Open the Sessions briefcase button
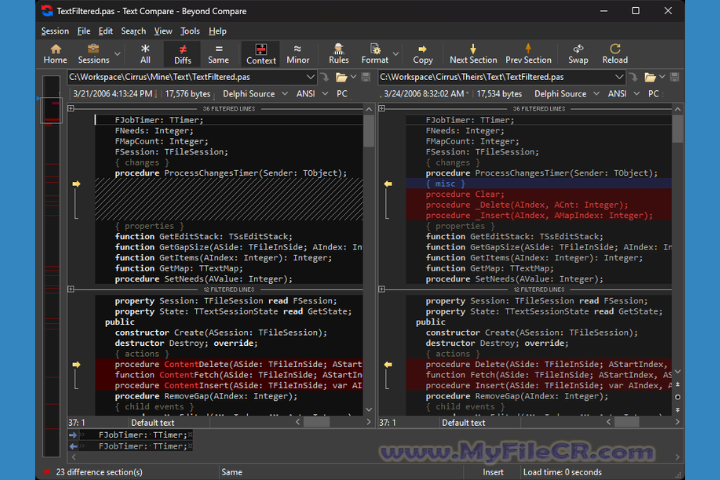This screenshot has width=720, height=480. tap(93, 54)
